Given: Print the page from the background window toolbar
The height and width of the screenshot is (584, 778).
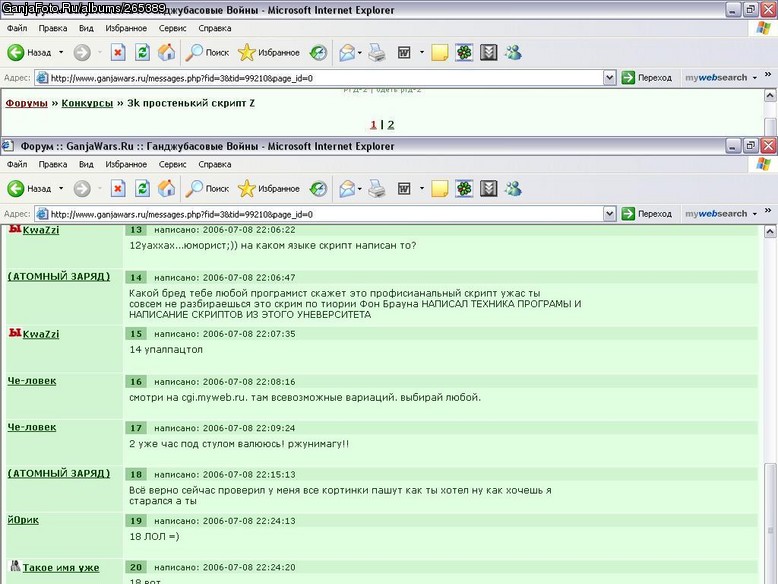Looking at the screenshot, I should click(377, 52).
